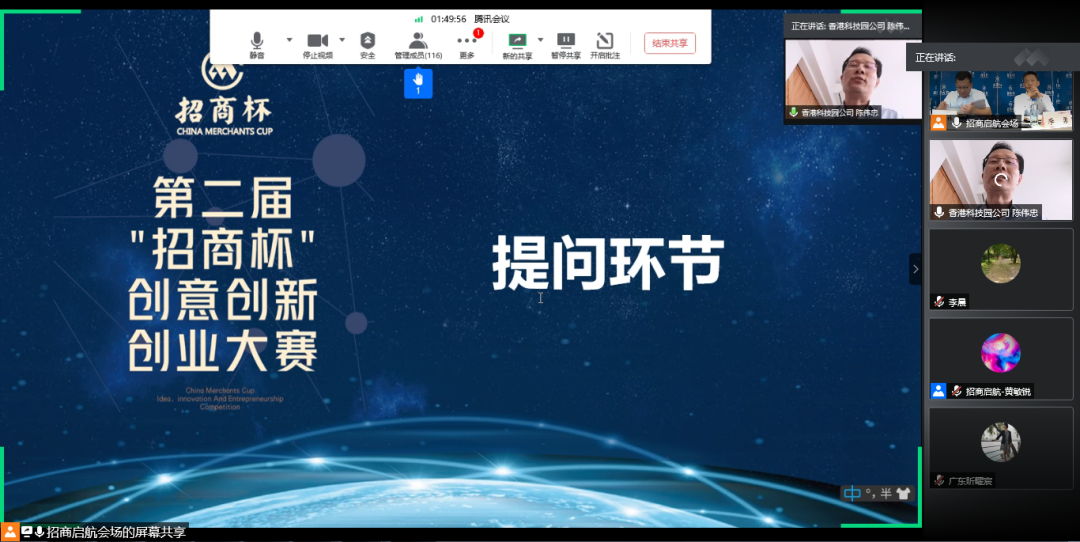Screen dimensions: 1080x542
Task: Click the blue raised hand notification
Action: (x=418, y=83)
